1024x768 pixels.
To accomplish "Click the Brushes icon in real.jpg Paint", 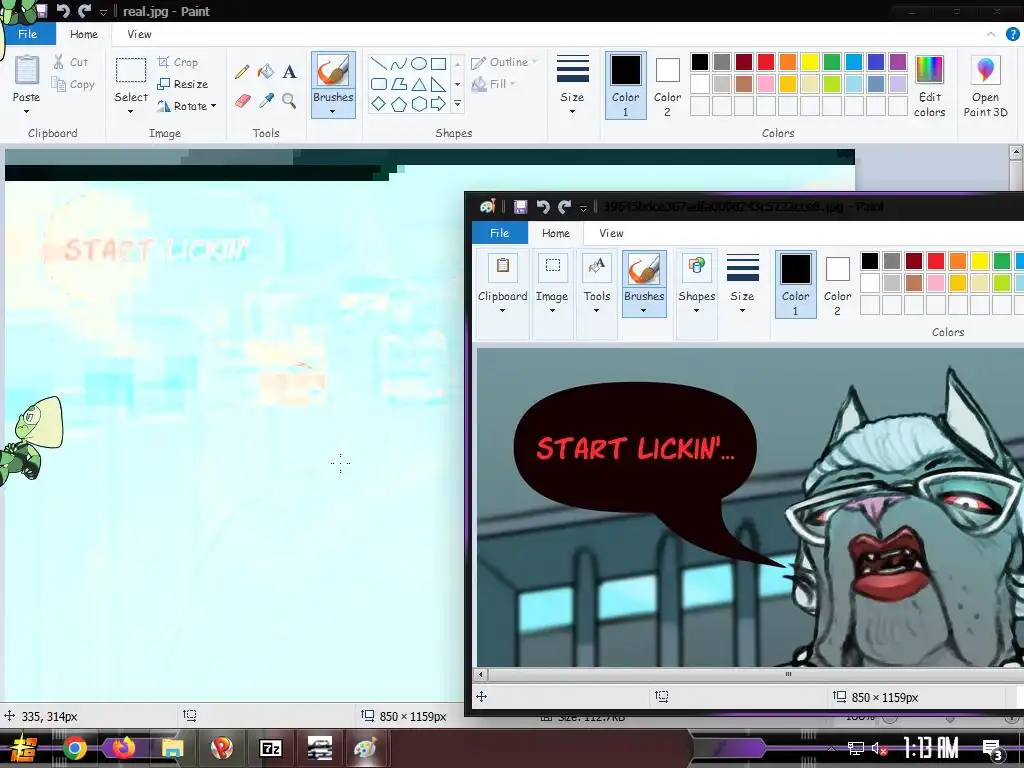I will pyautogui.click(x=333, y=71).
